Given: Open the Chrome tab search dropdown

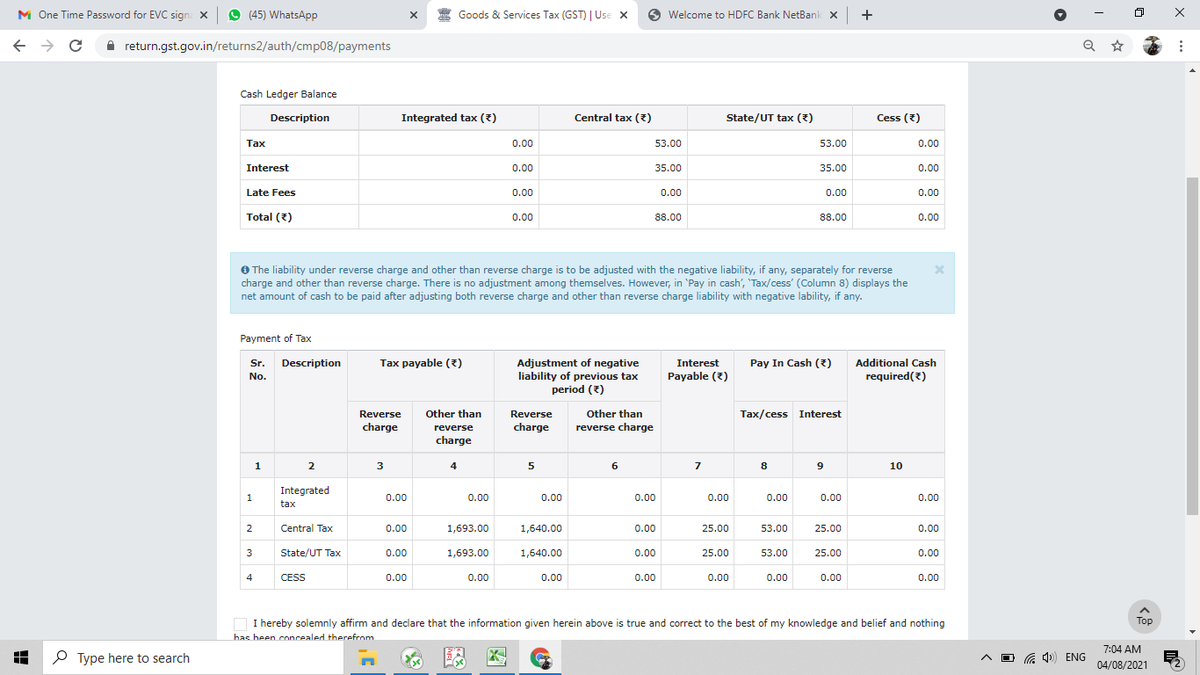Looking at the screenshot, I should [1060, 15].
